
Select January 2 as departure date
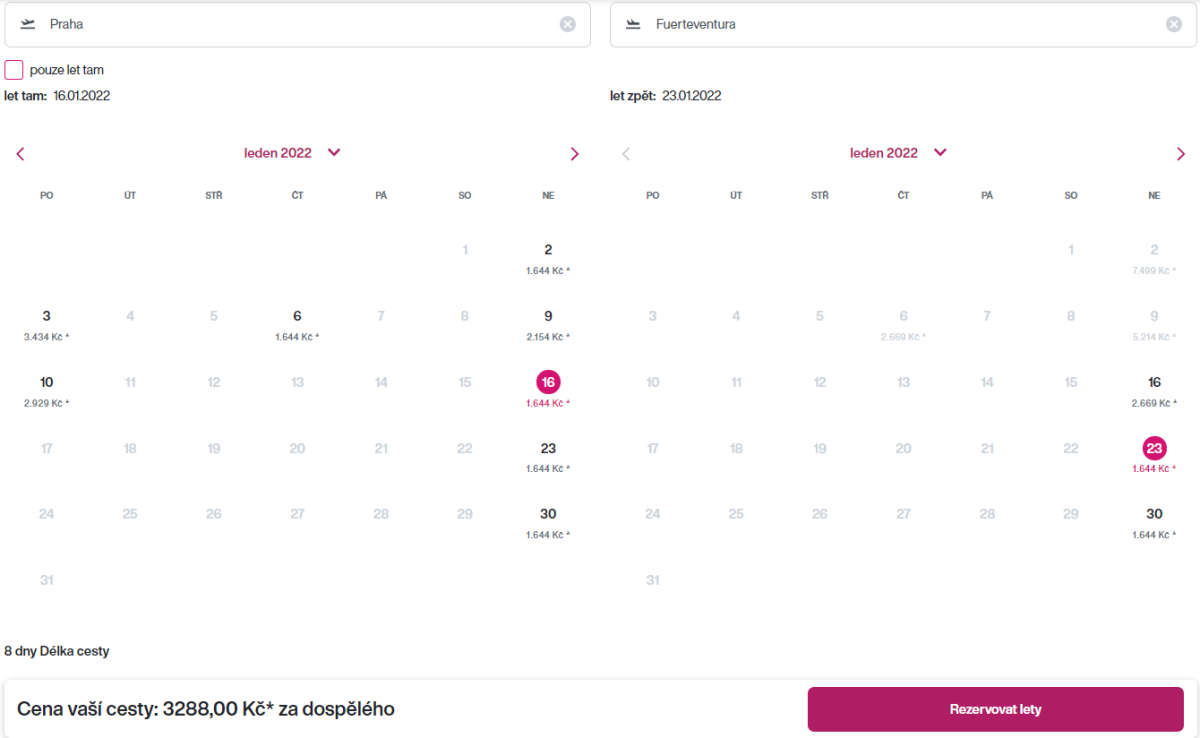[x=548, y=256]
